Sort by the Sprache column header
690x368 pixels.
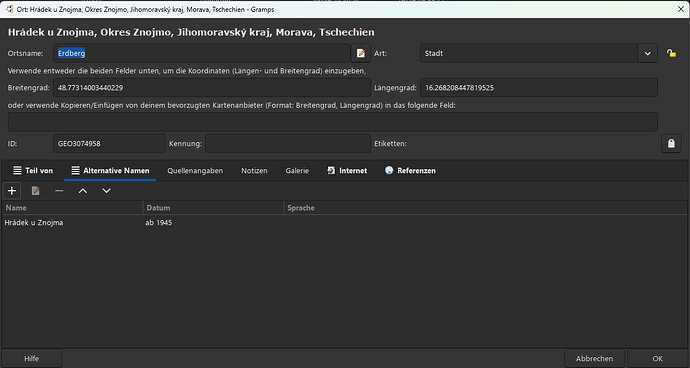click(486, 208)
